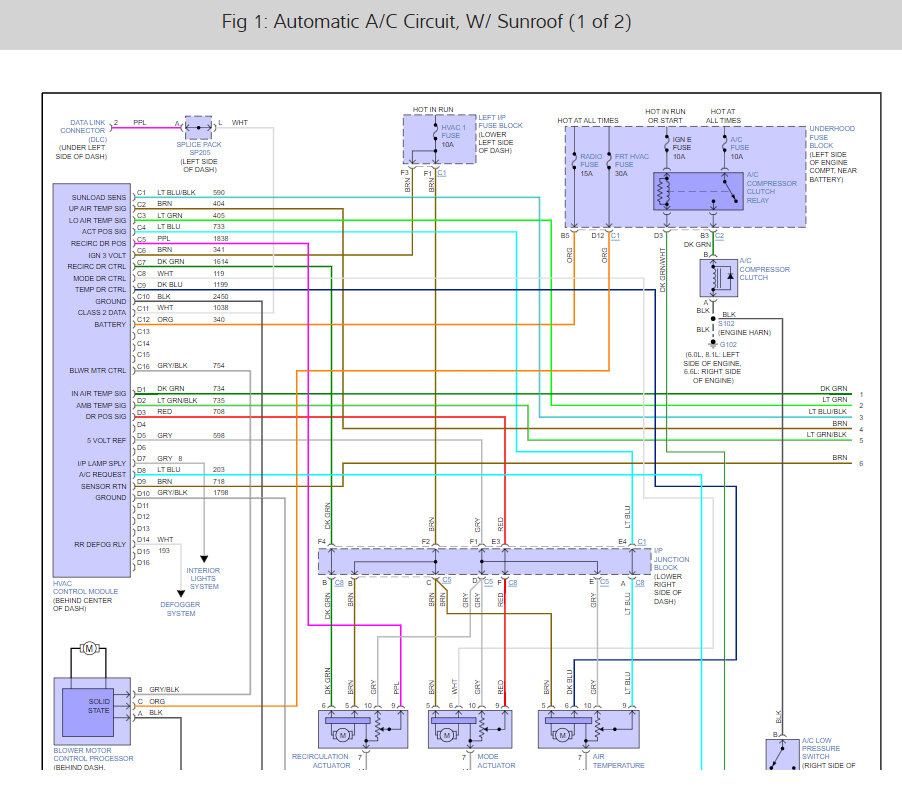Click the 'DEFOGGER SYSTEM' label
The height and width of the screenshot is (799, 902).
pyautogui.click(x=181, y=609)
